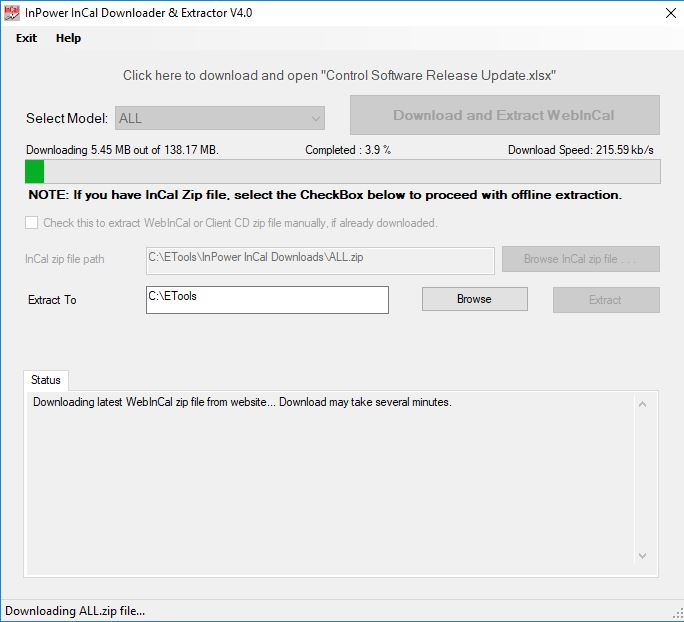Click the Extract To path field

tap(267, 300)
